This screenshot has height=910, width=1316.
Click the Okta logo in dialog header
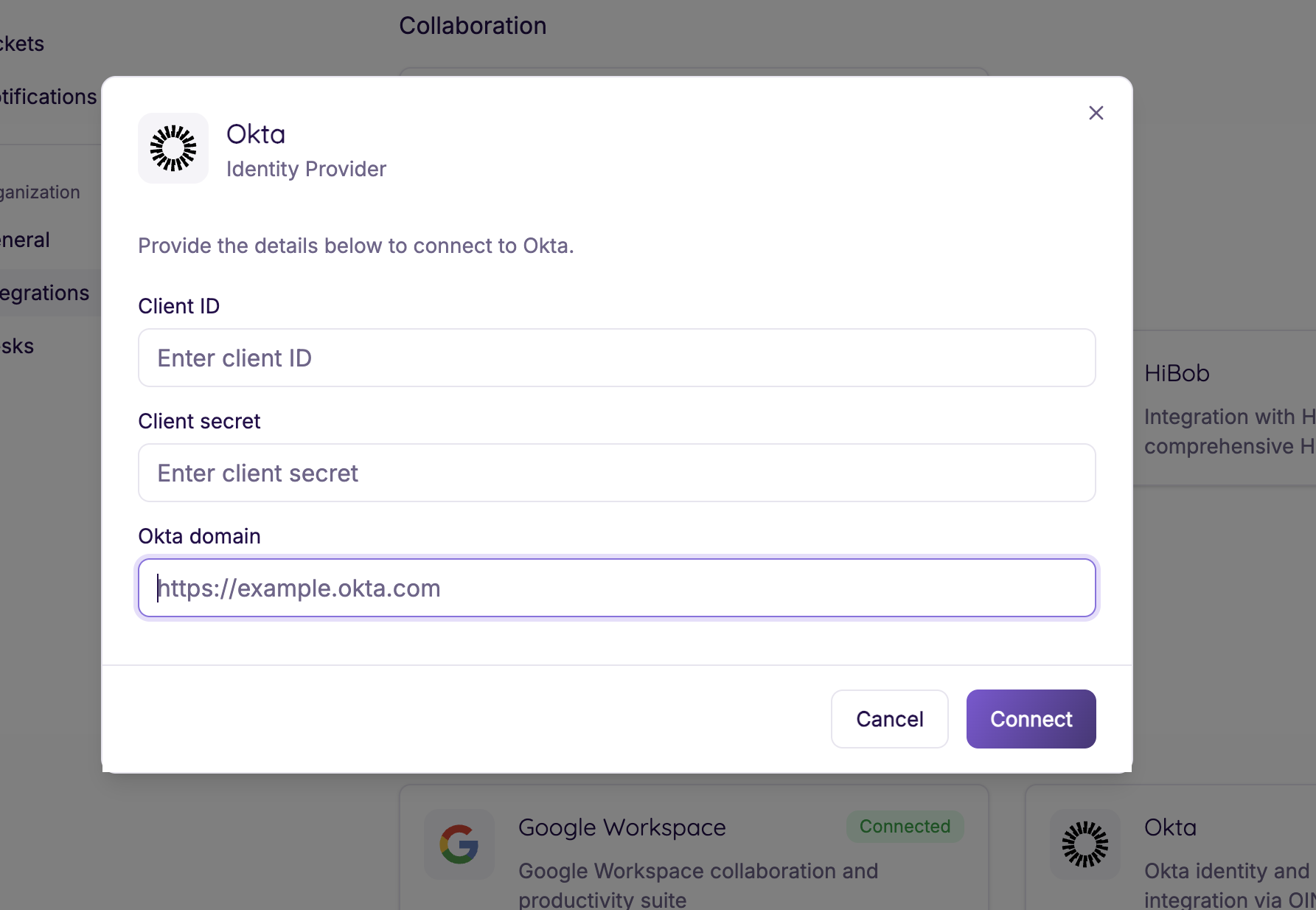point(173,147)
